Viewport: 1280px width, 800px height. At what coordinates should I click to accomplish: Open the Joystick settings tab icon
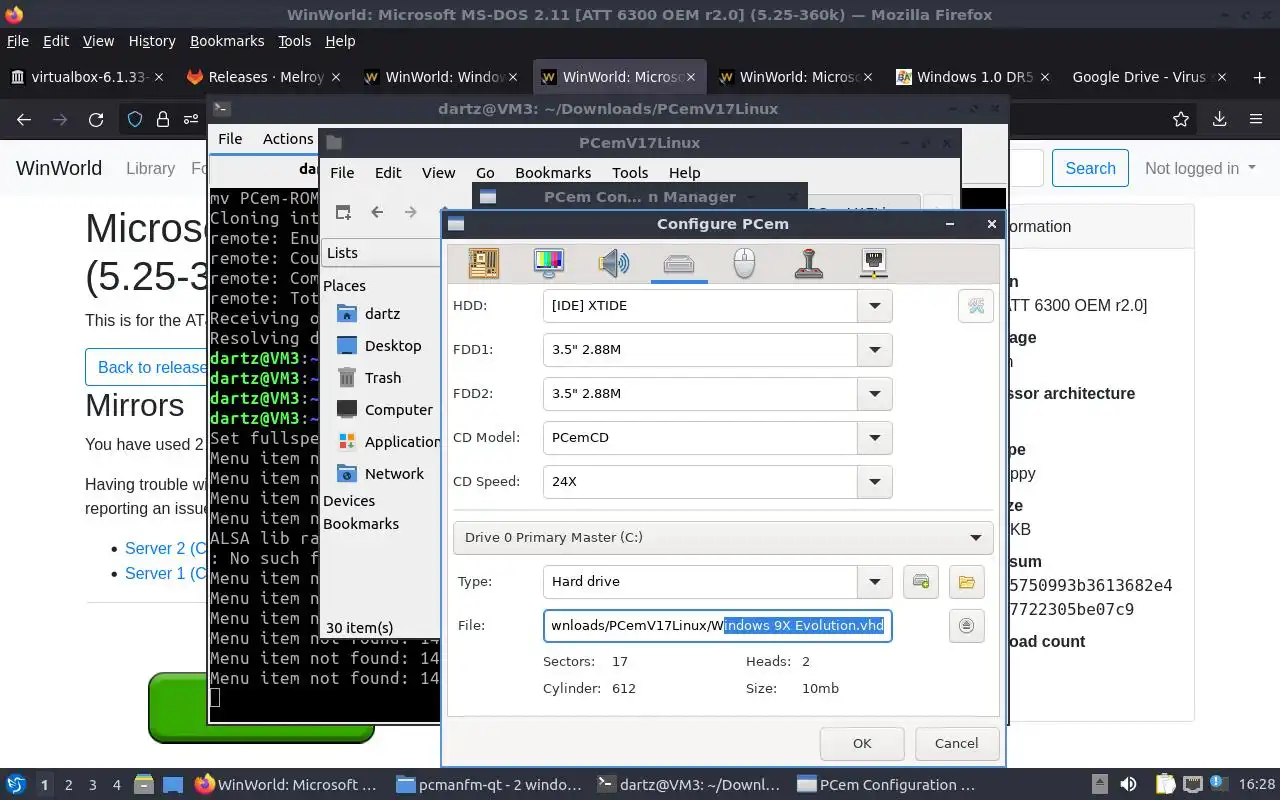point(809,263)
